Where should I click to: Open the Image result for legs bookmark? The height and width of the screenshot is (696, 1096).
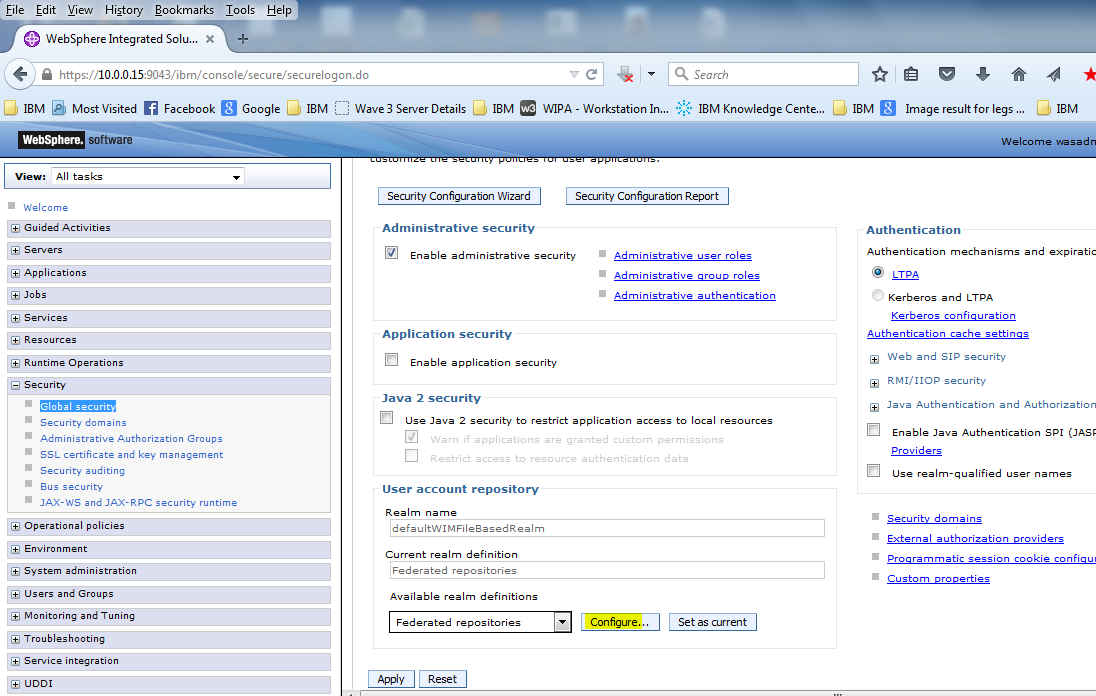click(953, 108)
